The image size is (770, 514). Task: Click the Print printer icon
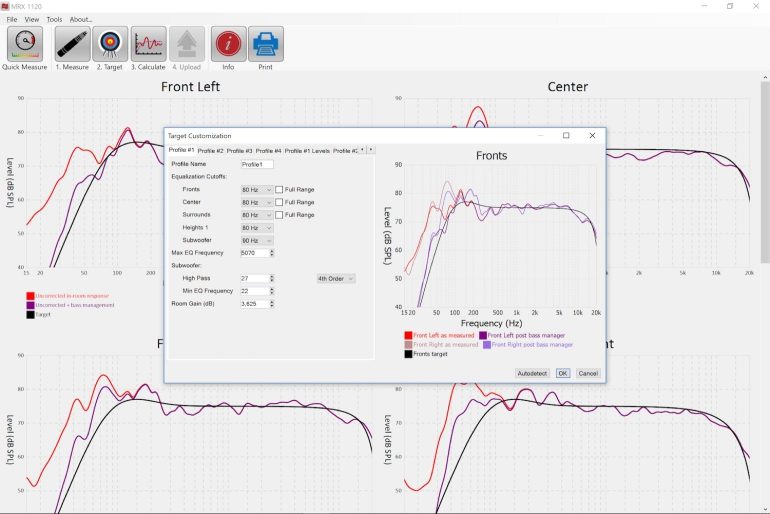coord(265,44)
